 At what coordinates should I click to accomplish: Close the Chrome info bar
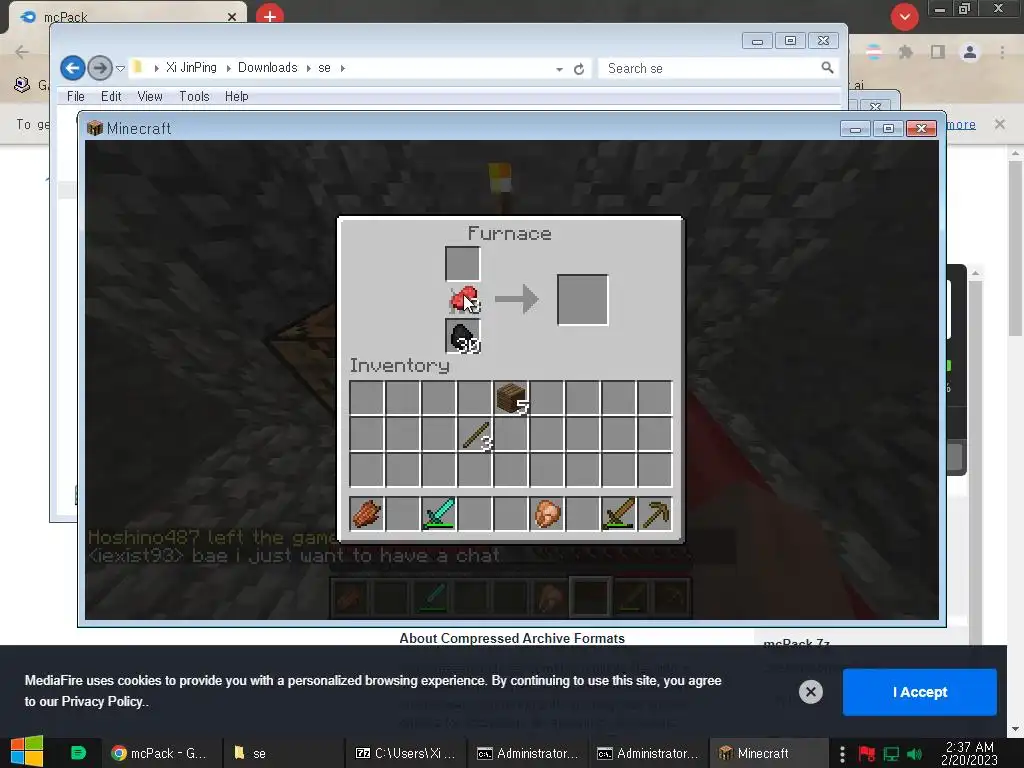click(999, 124)
